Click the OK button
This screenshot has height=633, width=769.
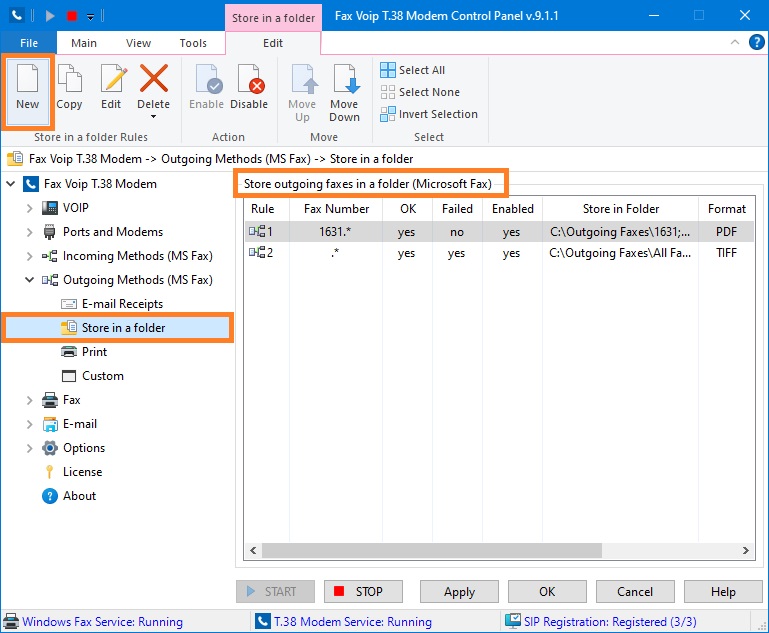point(547,592)
